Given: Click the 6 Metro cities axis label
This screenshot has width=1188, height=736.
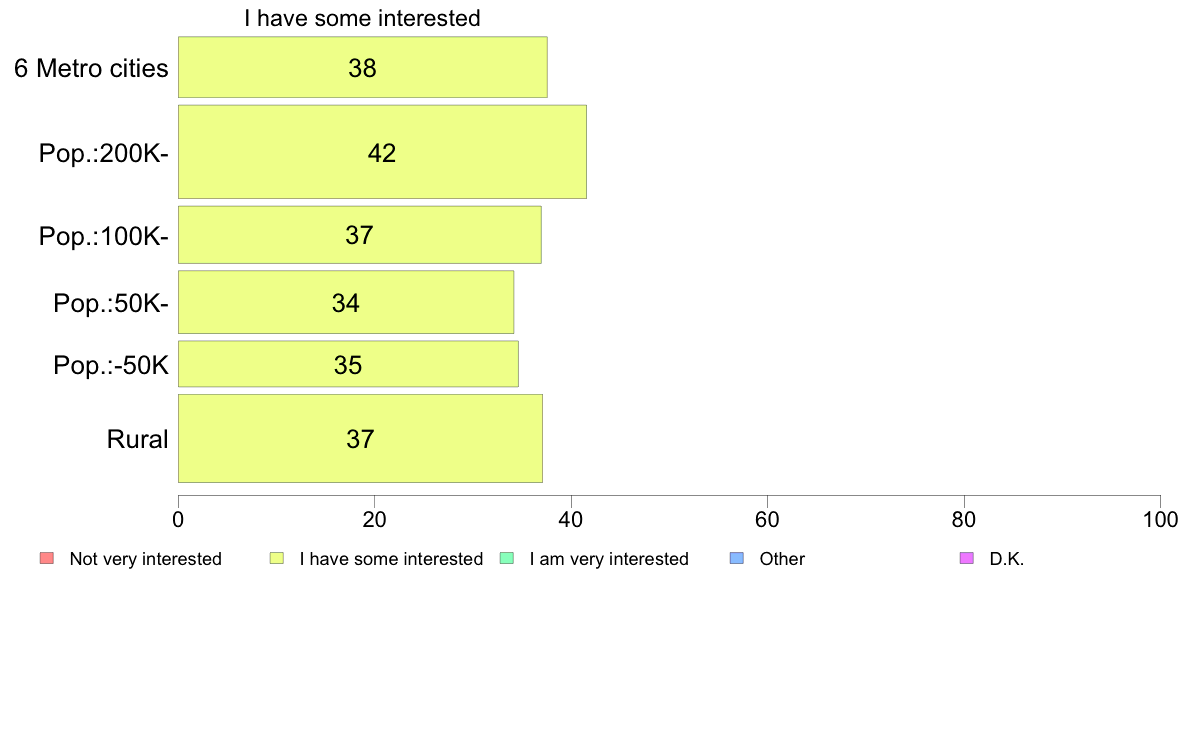Looking at the screenshot, I should pos(91,68).
